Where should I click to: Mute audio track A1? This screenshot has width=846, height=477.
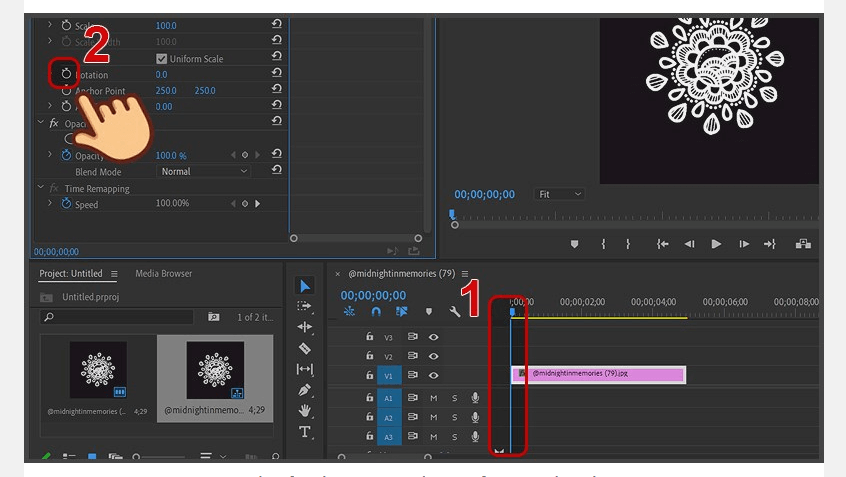pos(433,398)
